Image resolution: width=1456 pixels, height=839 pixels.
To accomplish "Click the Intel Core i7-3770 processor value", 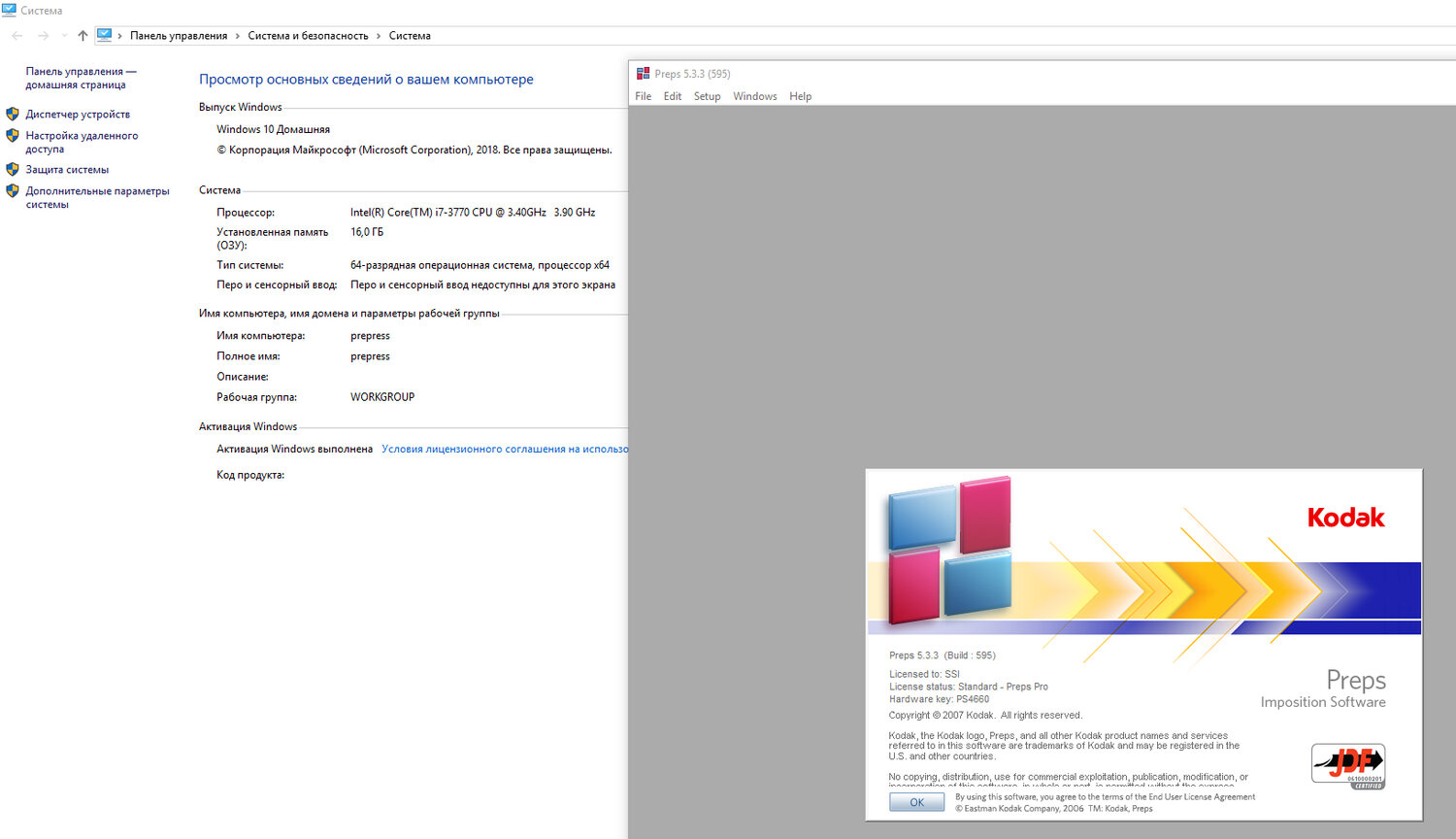I will 473,212.
